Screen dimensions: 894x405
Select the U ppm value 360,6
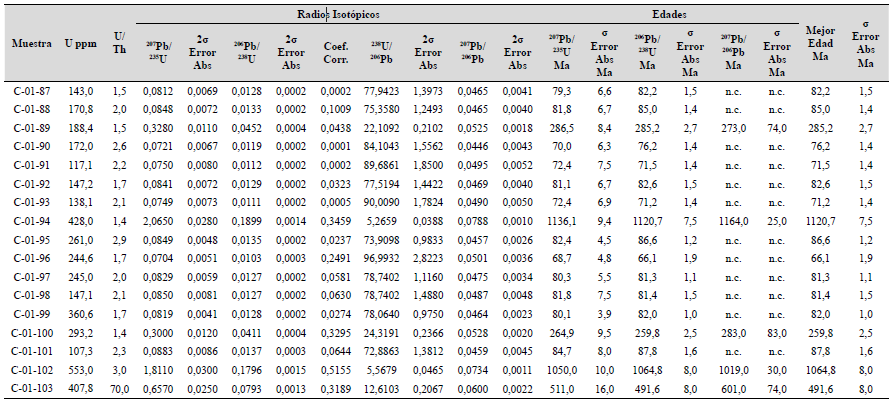click(x=79, y=312)
